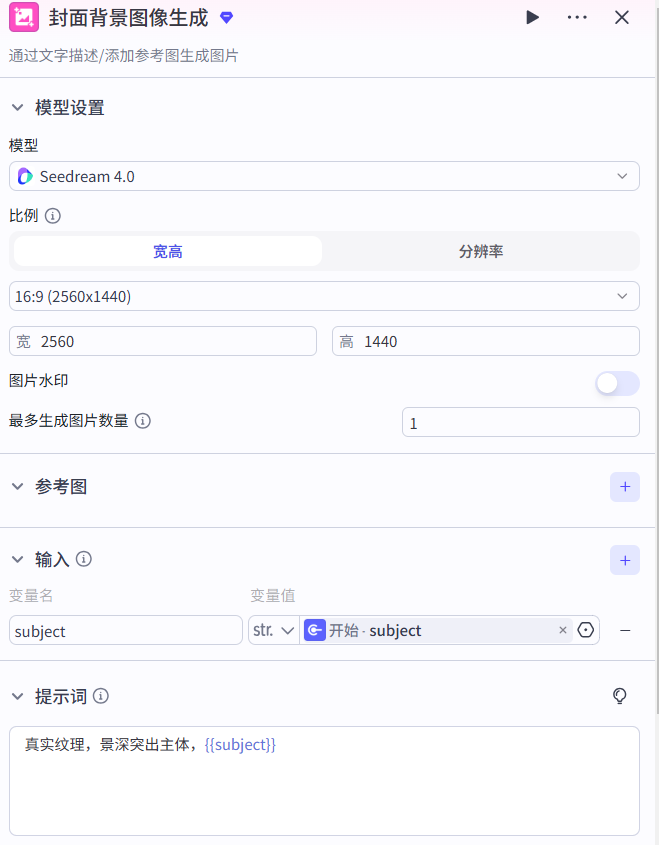This screenshot has width=659, height=845.
Task: Click the info icon next to 比例
Action: [53, 215]
